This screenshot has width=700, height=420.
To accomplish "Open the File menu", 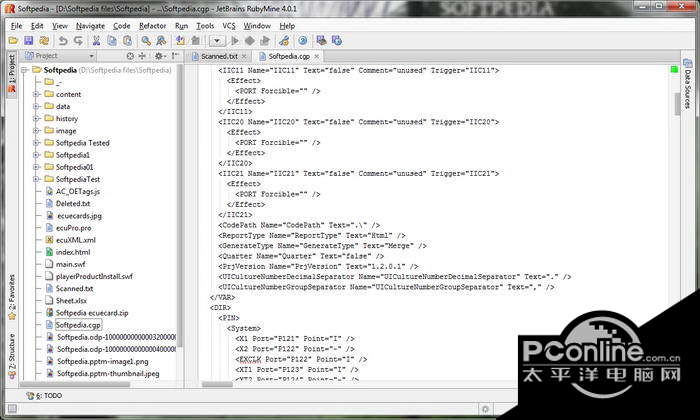I will click(16, 26).
